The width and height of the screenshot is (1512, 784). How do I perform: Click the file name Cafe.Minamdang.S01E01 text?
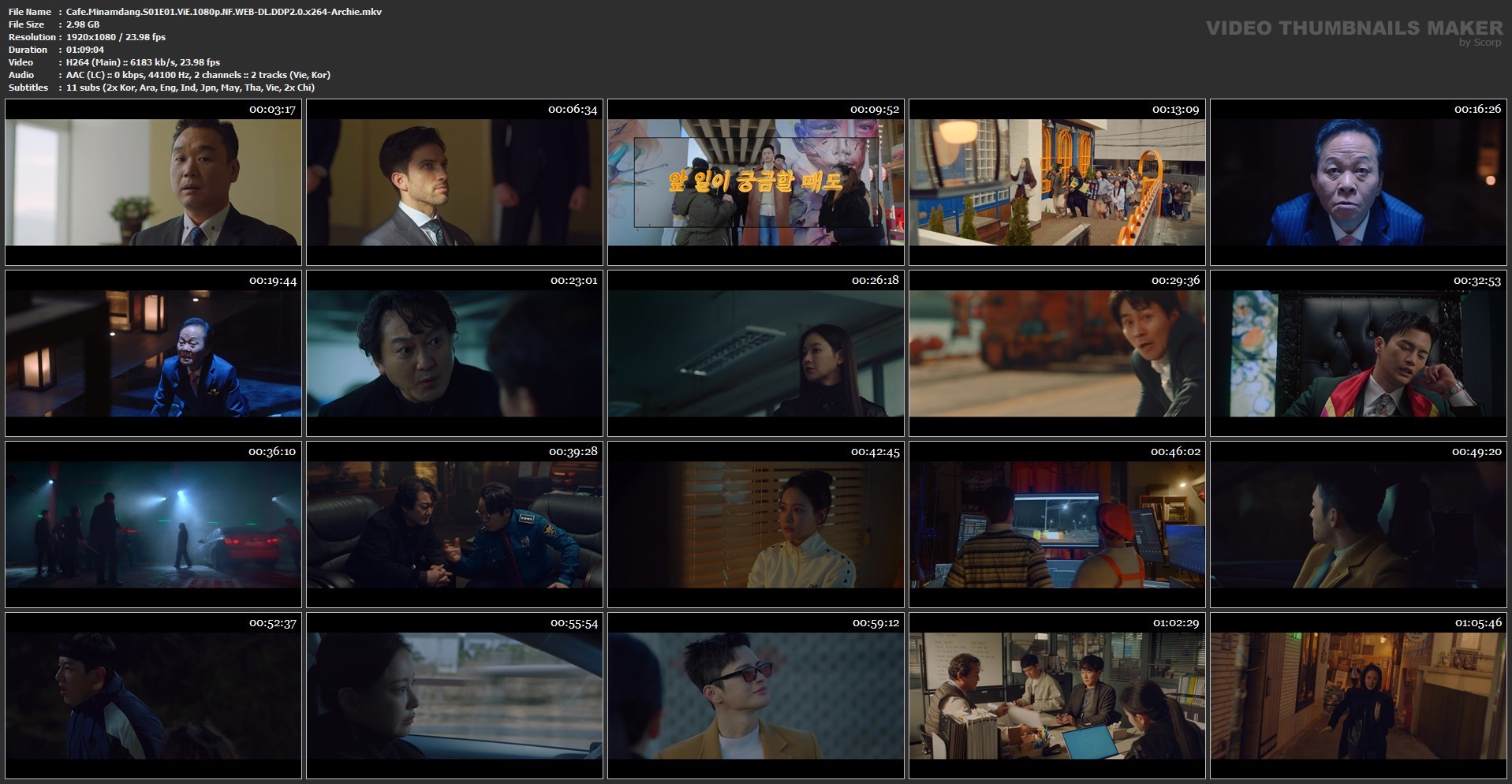pyautogui.click(x=224, y=12)
